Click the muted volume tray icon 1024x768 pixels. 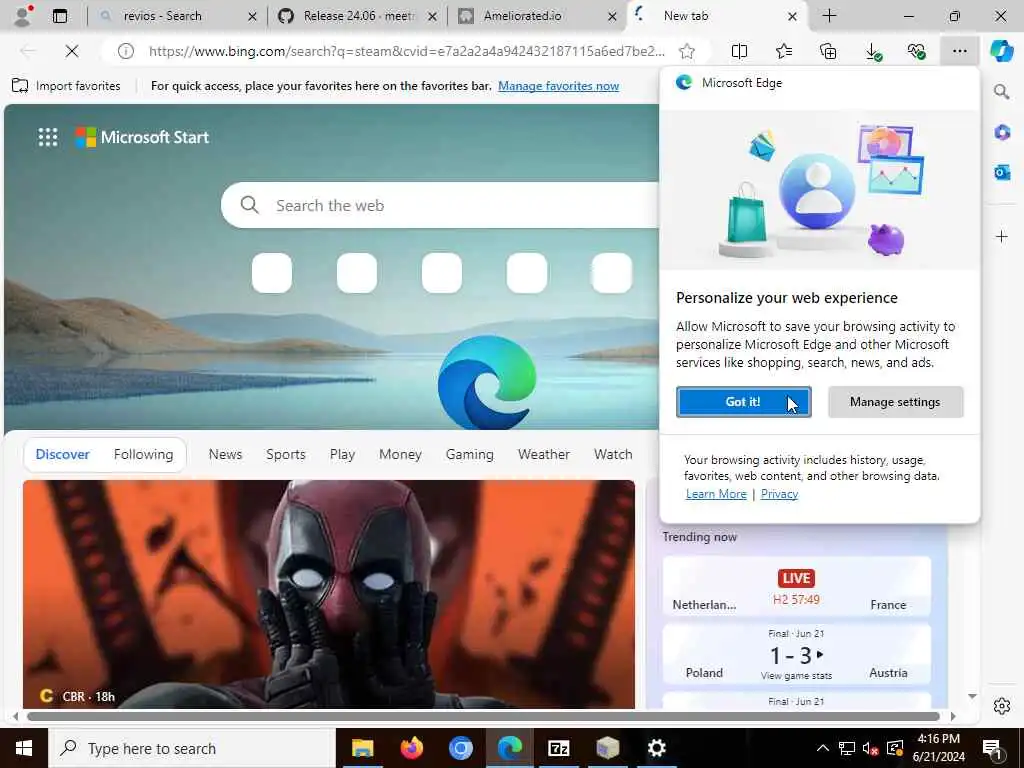(x=870, y=748)
